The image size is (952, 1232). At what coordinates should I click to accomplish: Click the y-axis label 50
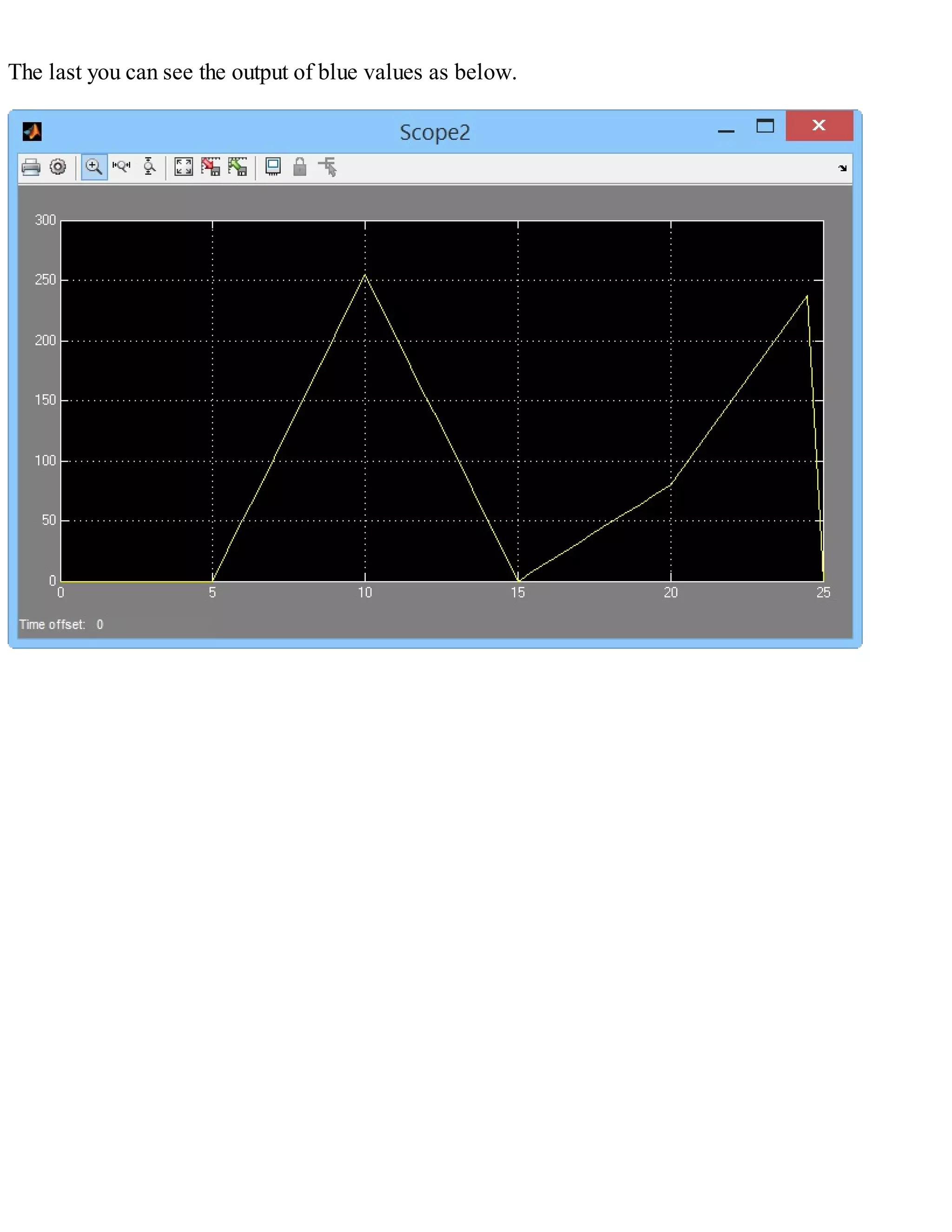tap(48, 520)
